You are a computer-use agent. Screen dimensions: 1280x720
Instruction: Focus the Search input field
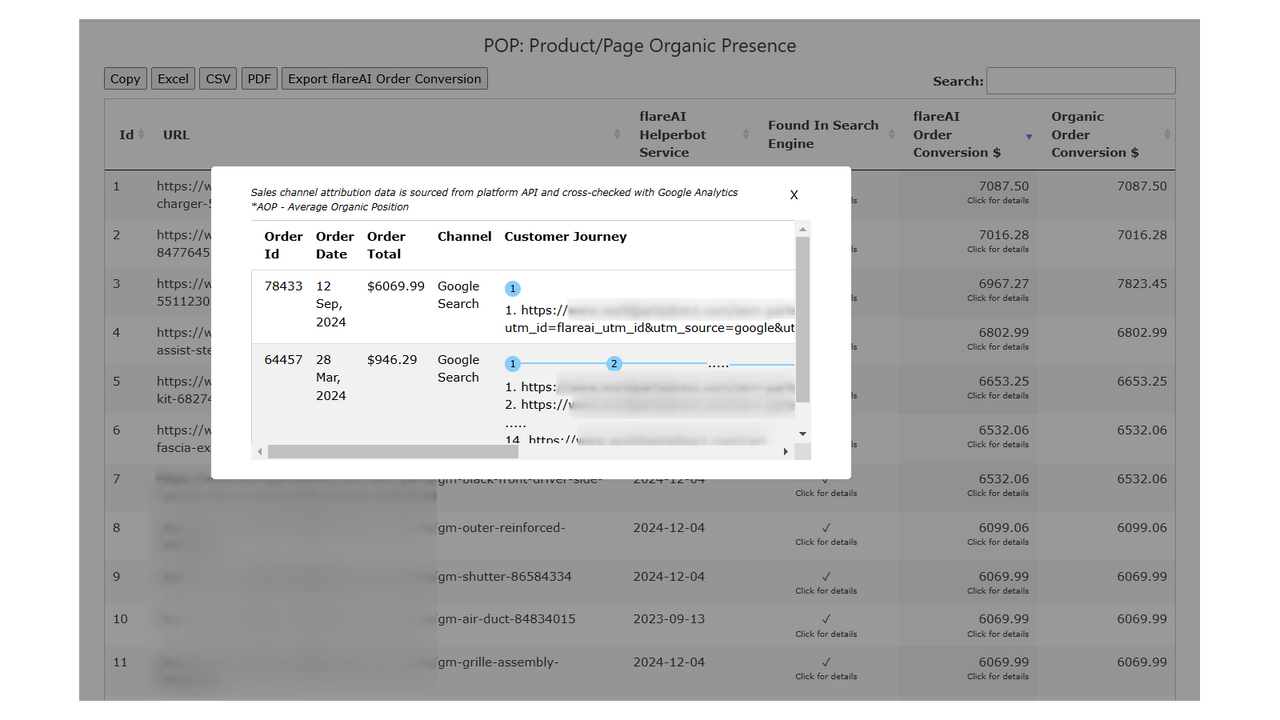click(1081, 81)
